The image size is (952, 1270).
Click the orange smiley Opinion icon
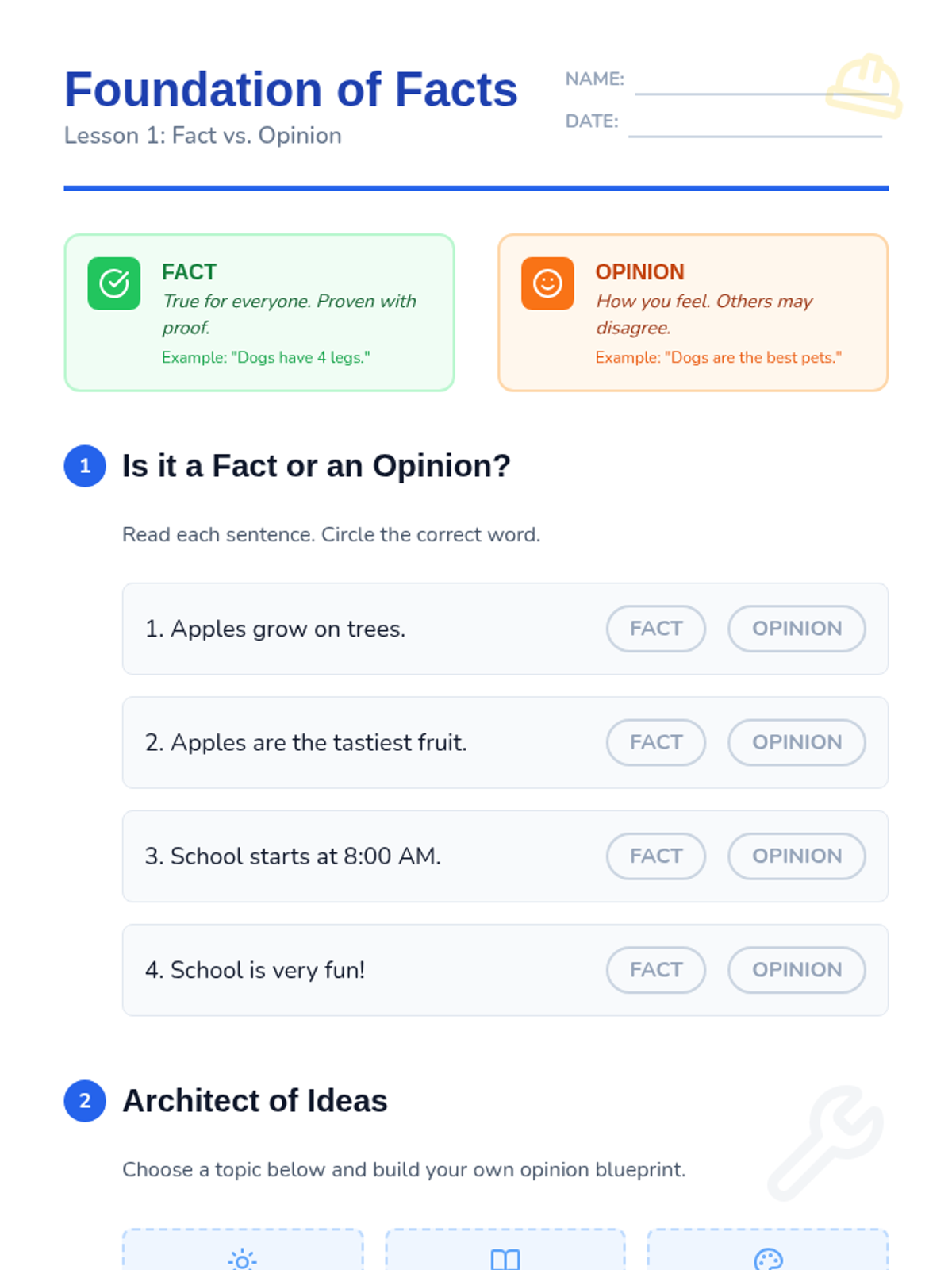point(547,283)
